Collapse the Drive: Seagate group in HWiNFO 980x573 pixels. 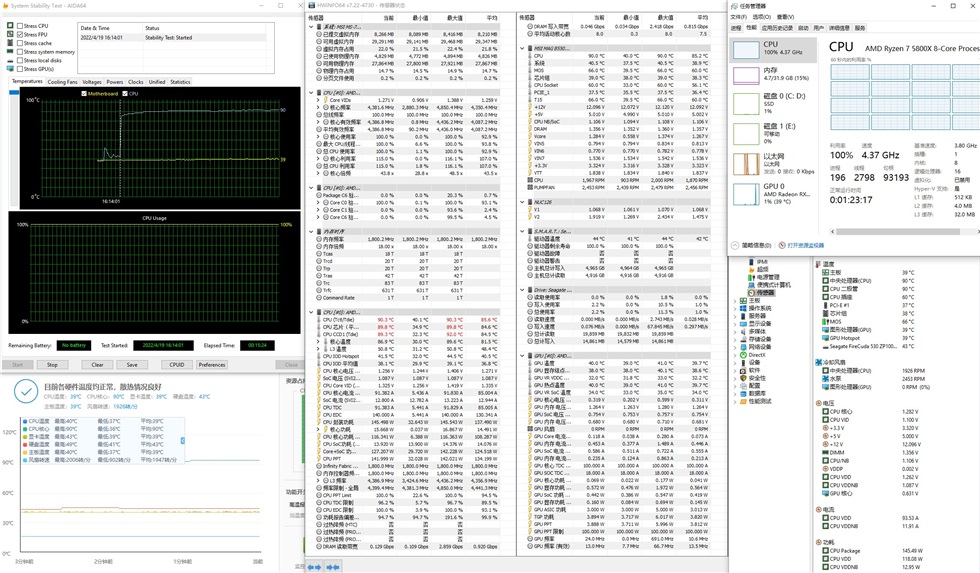522,290
